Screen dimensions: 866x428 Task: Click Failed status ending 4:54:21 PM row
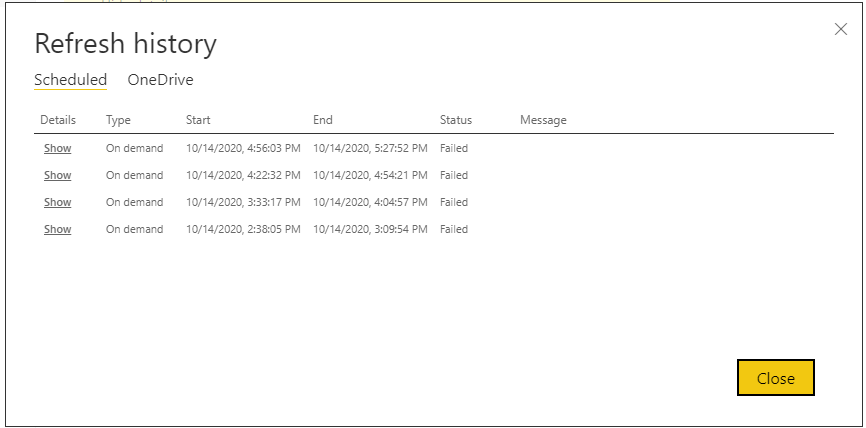(x=454, y=176)
